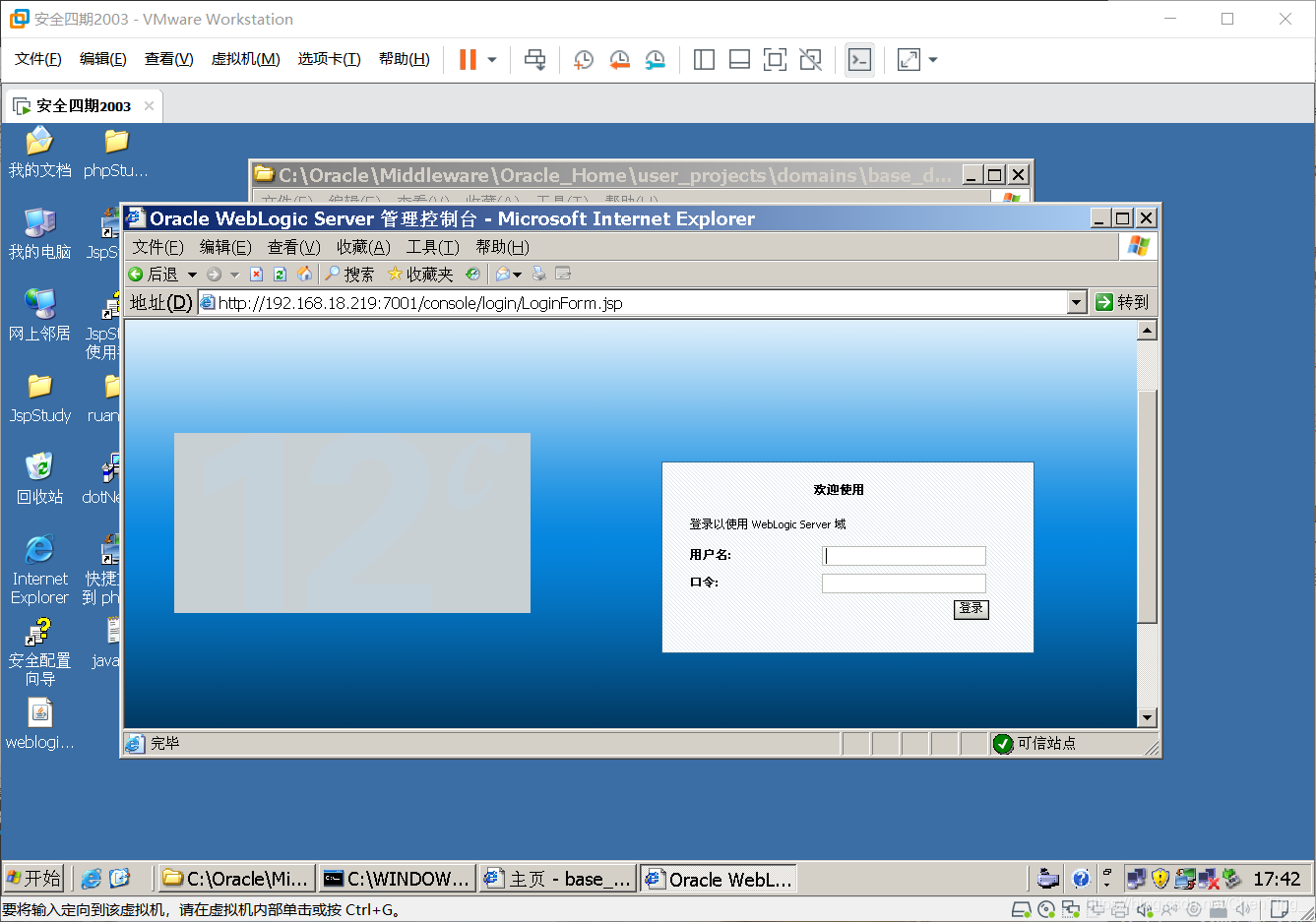Click the IE history icon
Screen dimensions: 1316x922
472,275
